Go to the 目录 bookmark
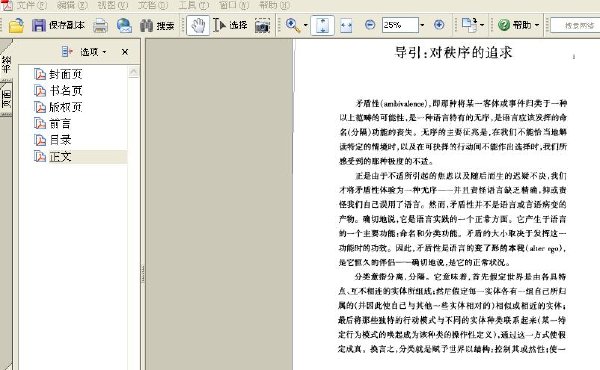 click(x=60, y=140)
